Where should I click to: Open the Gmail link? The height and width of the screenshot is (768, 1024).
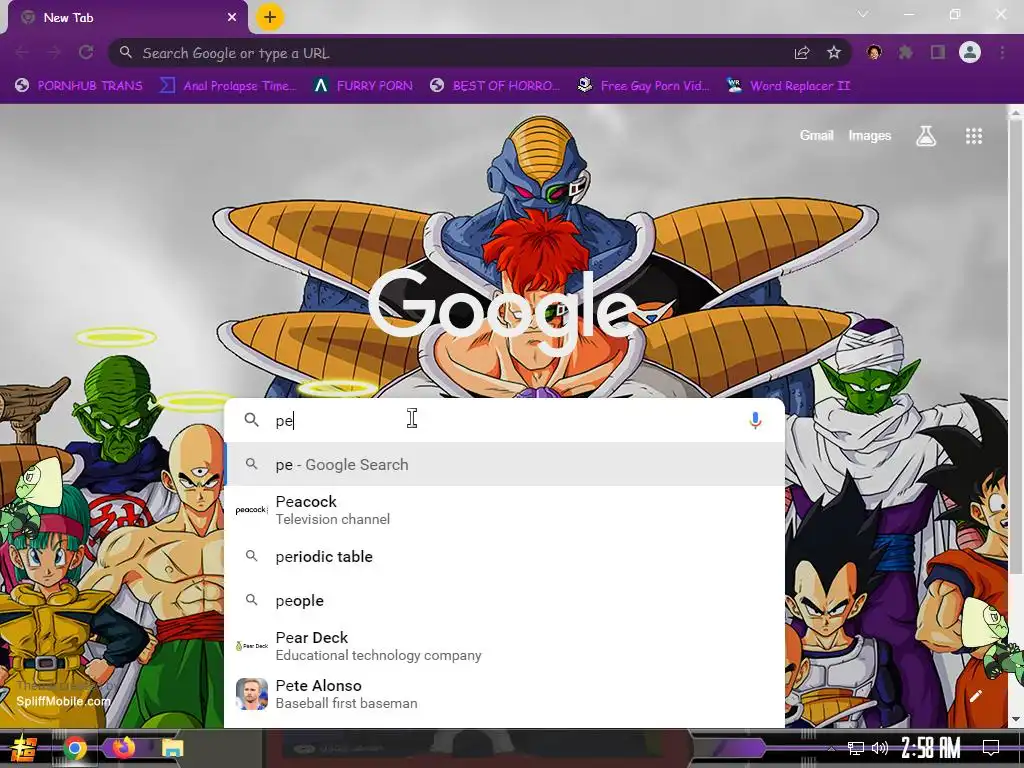[x=816, y=135]
